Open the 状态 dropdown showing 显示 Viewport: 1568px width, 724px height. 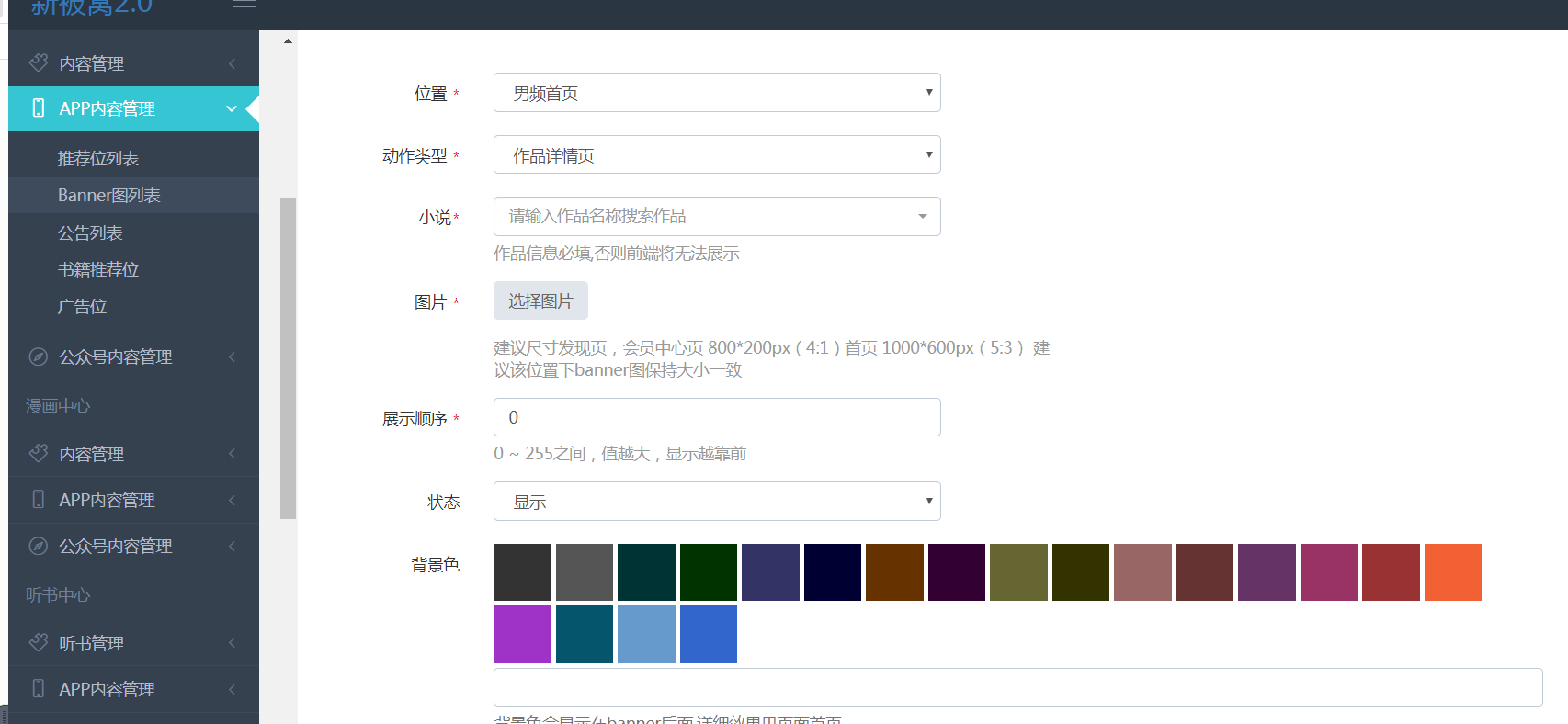coord(717,501)
